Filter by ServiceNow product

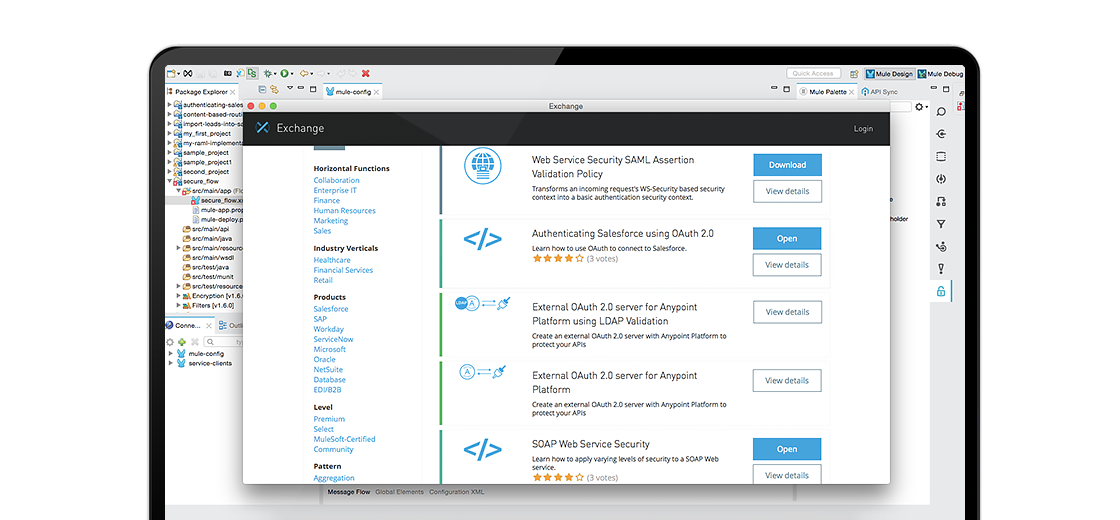(333, 339)
